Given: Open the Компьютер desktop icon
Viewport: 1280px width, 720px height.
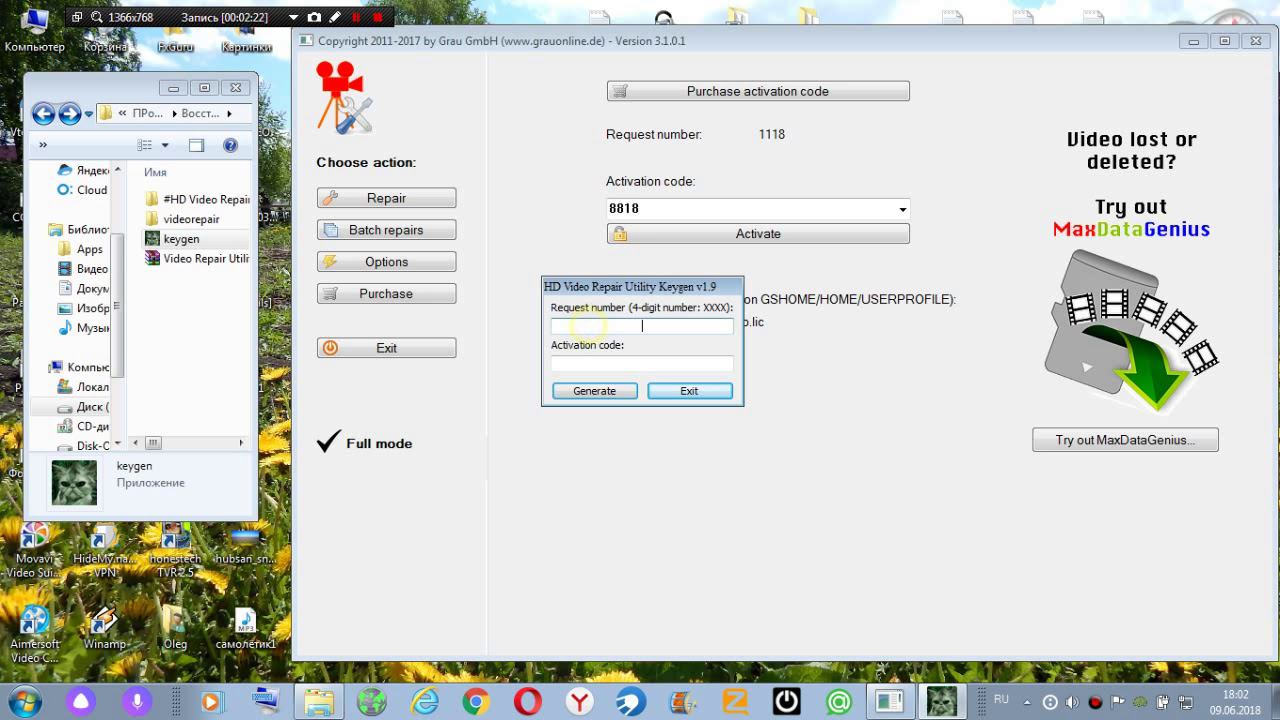Looking at the screenshot, I should [x=34, y=30].
